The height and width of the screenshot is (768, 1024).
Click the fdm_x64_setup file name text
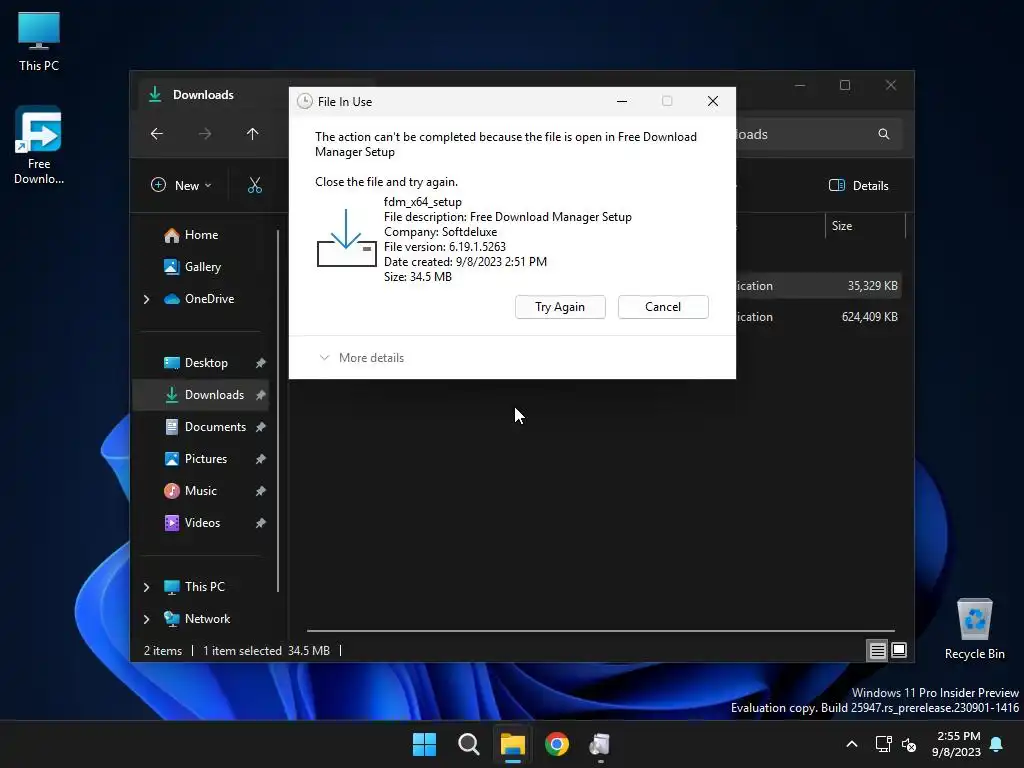tap(423, 202)
